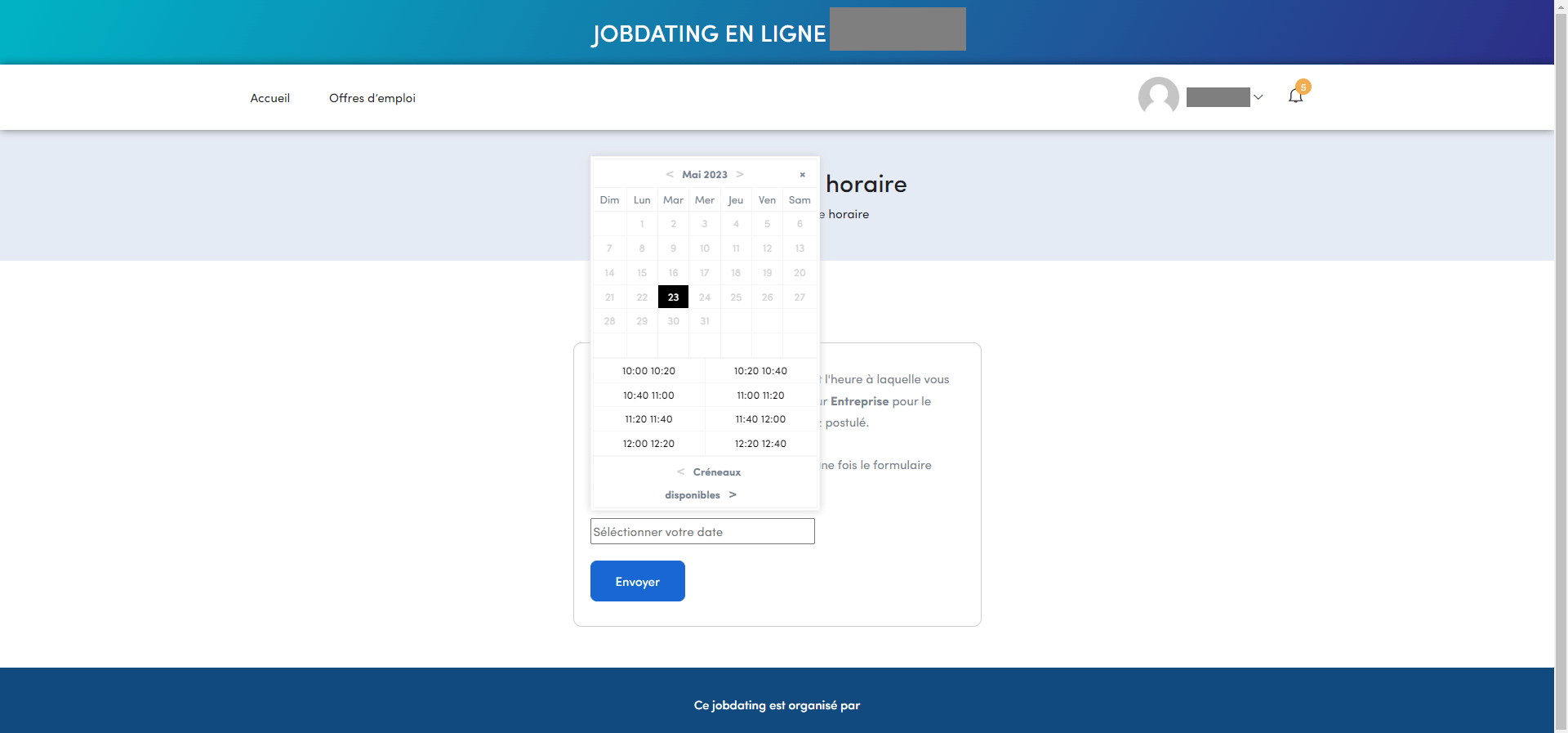Click the page vertical scrollbar
Viewport: 1568px width, 733px height.
pyautogui.click(x=1561, y=368)
